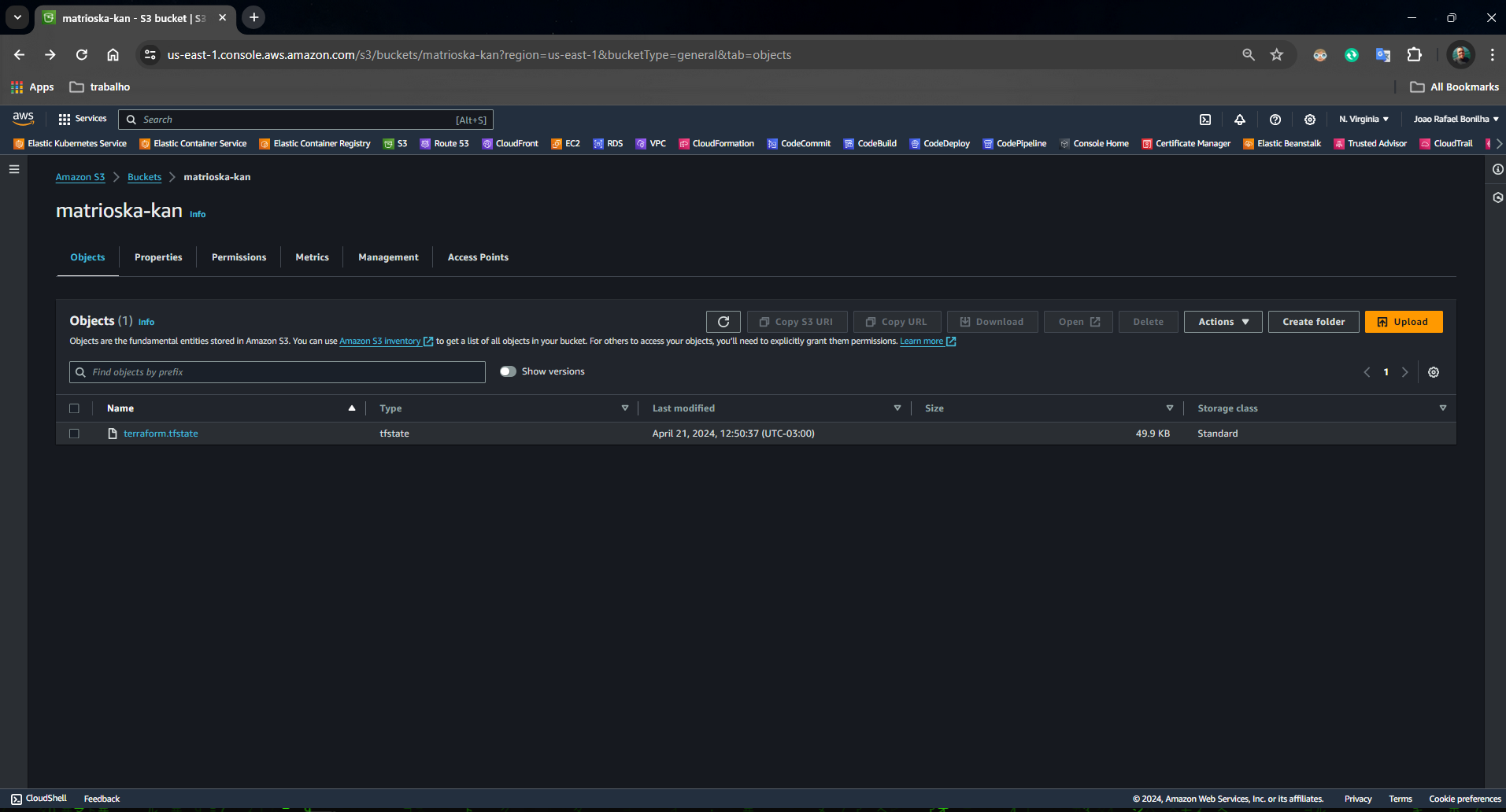Open the Joao Rafael Bonilha account menu
Viewport: 1506px width, 812px height.
coord(1456,119)
